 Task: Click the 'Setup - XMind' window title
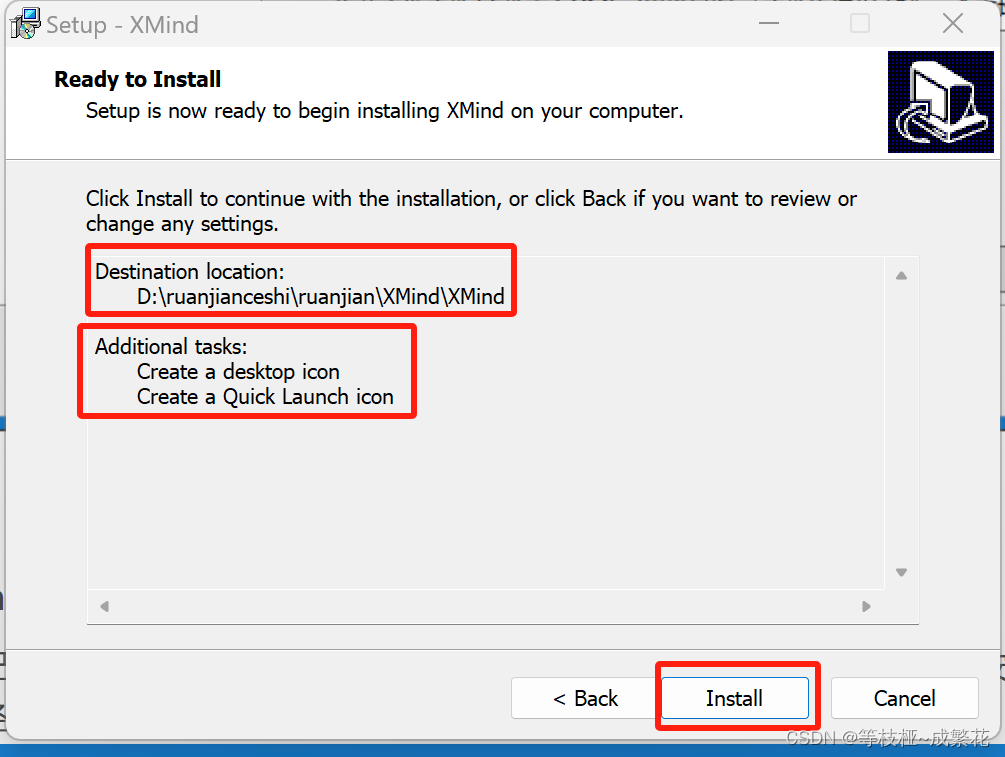(x=122, y=25)
